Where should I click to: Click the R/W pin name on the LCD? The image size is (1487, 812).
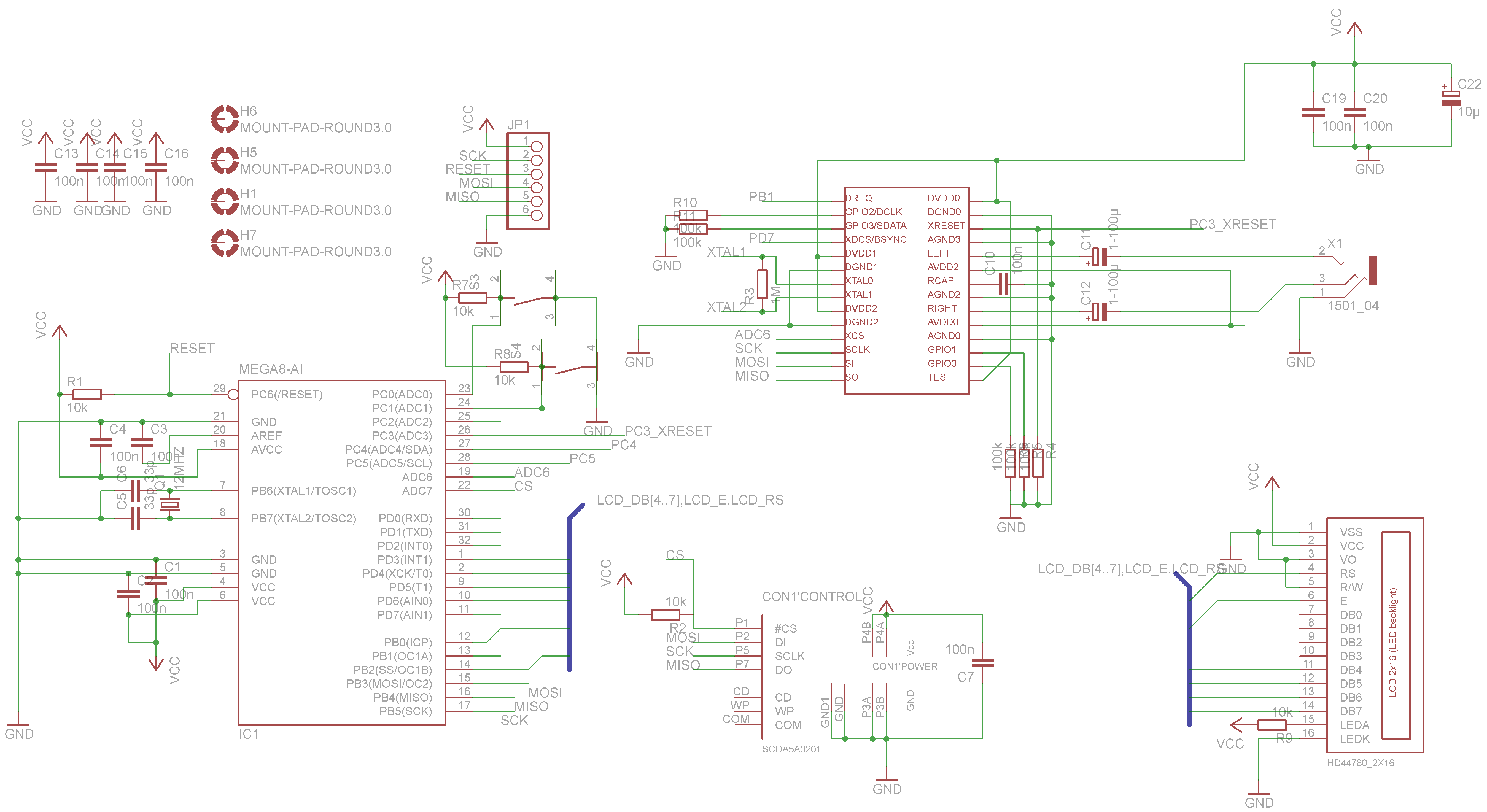tap(1351, 587)
